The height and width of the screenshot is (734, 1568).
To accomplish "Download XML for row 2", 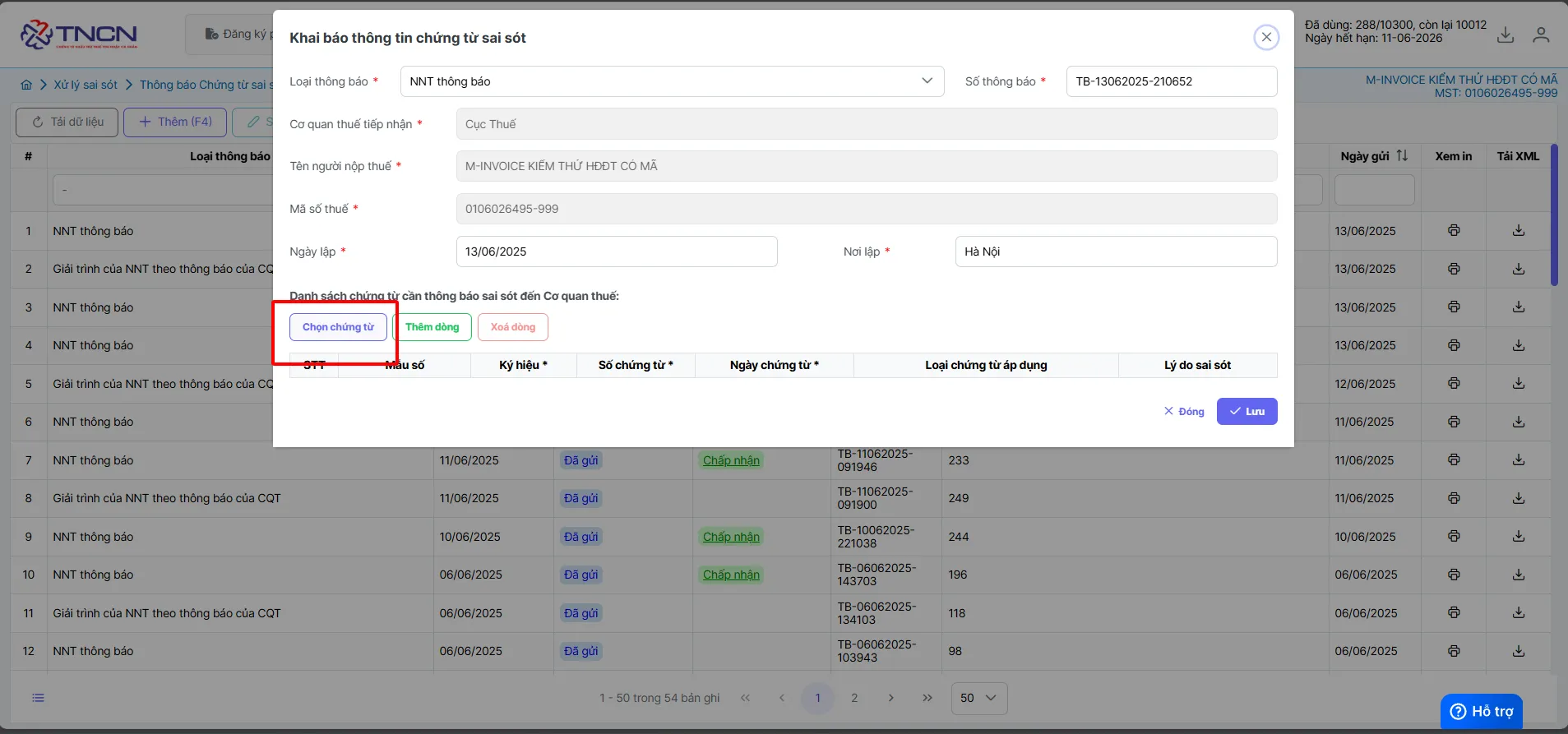I will tap(1519, 269).
